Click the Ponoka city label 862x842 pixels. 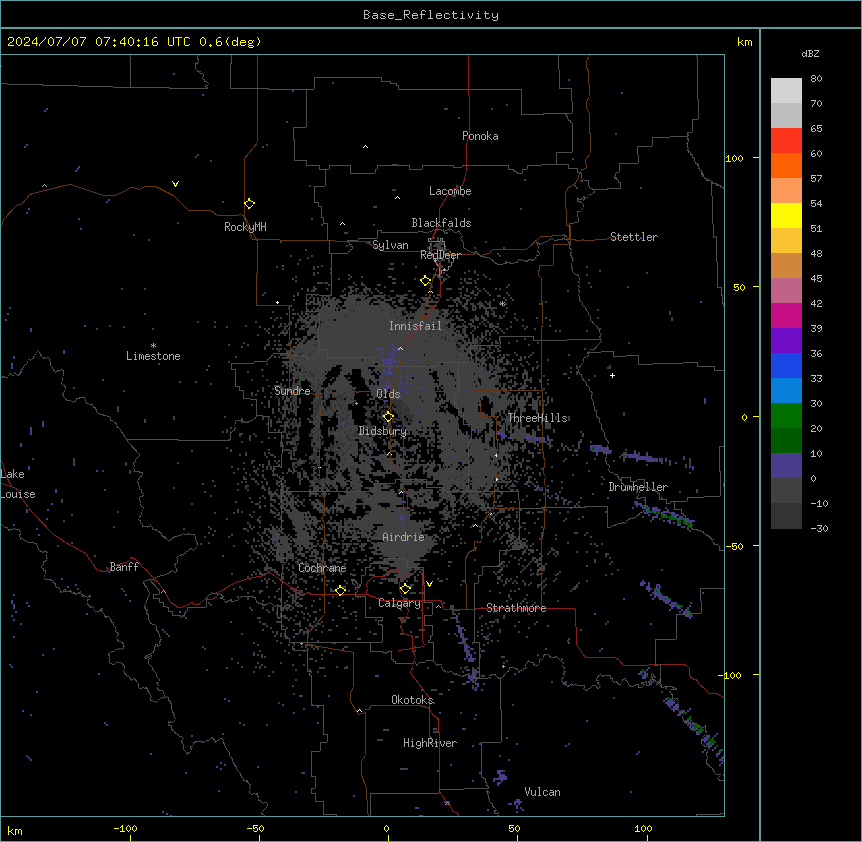[480, 136]
